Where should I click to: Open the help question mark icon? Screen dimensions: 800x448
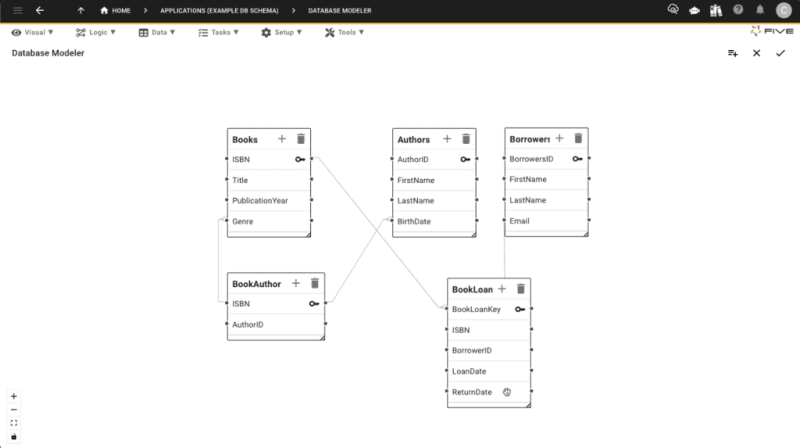738,10
